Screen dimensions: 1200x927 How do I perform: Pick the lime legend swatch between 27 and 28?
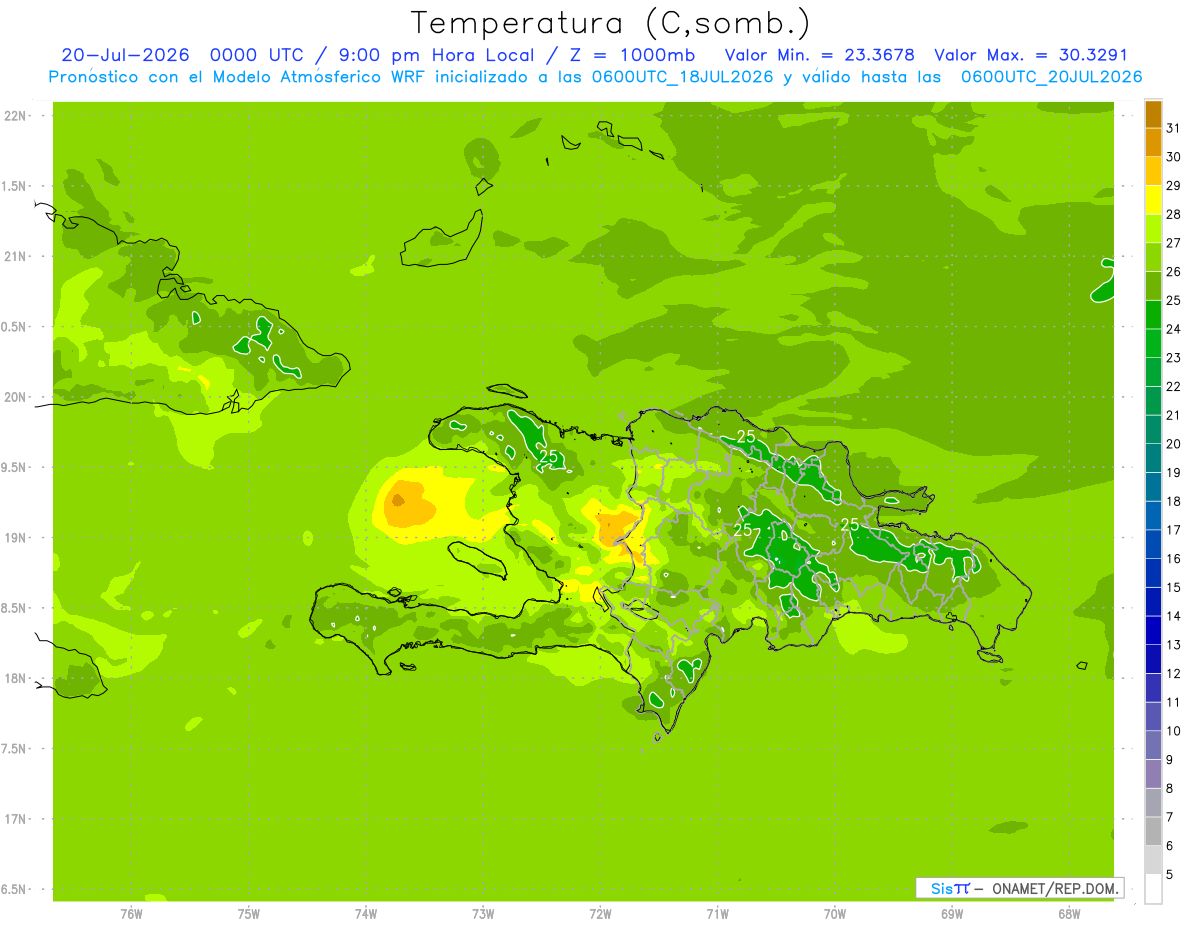tap(1153, 229)
